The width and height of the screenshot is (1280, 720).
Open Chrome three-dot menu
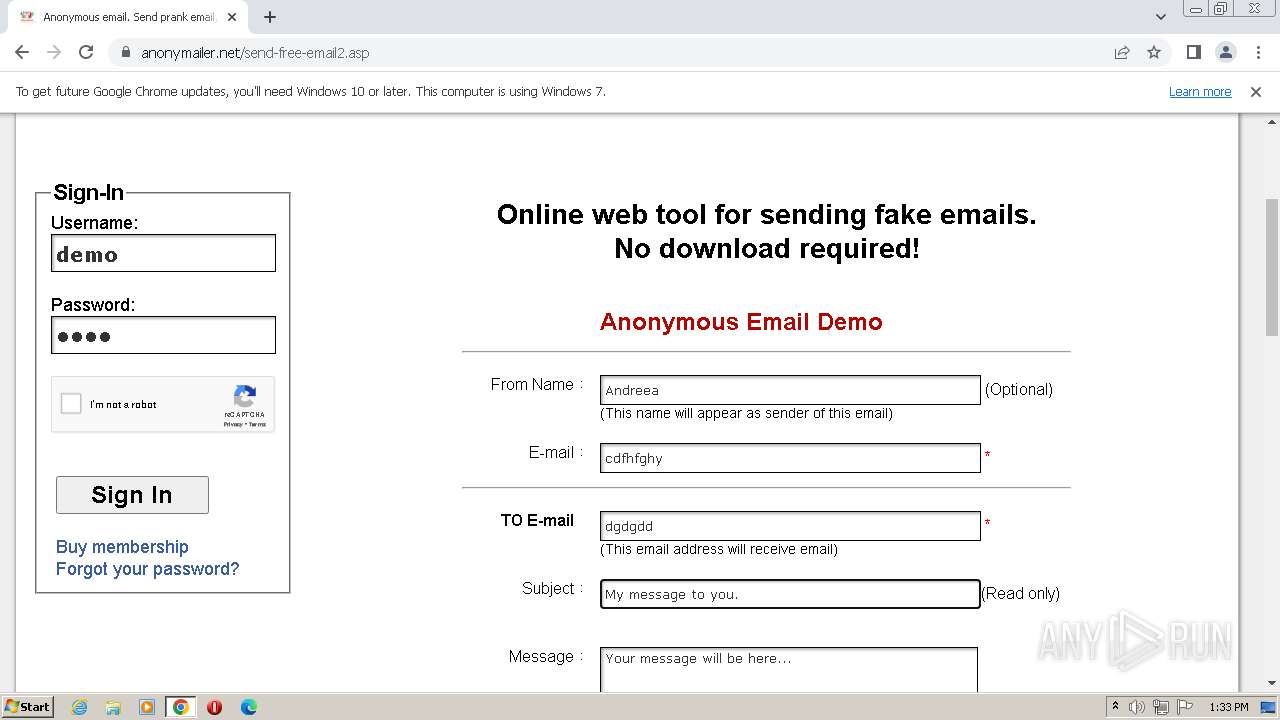1257,52
